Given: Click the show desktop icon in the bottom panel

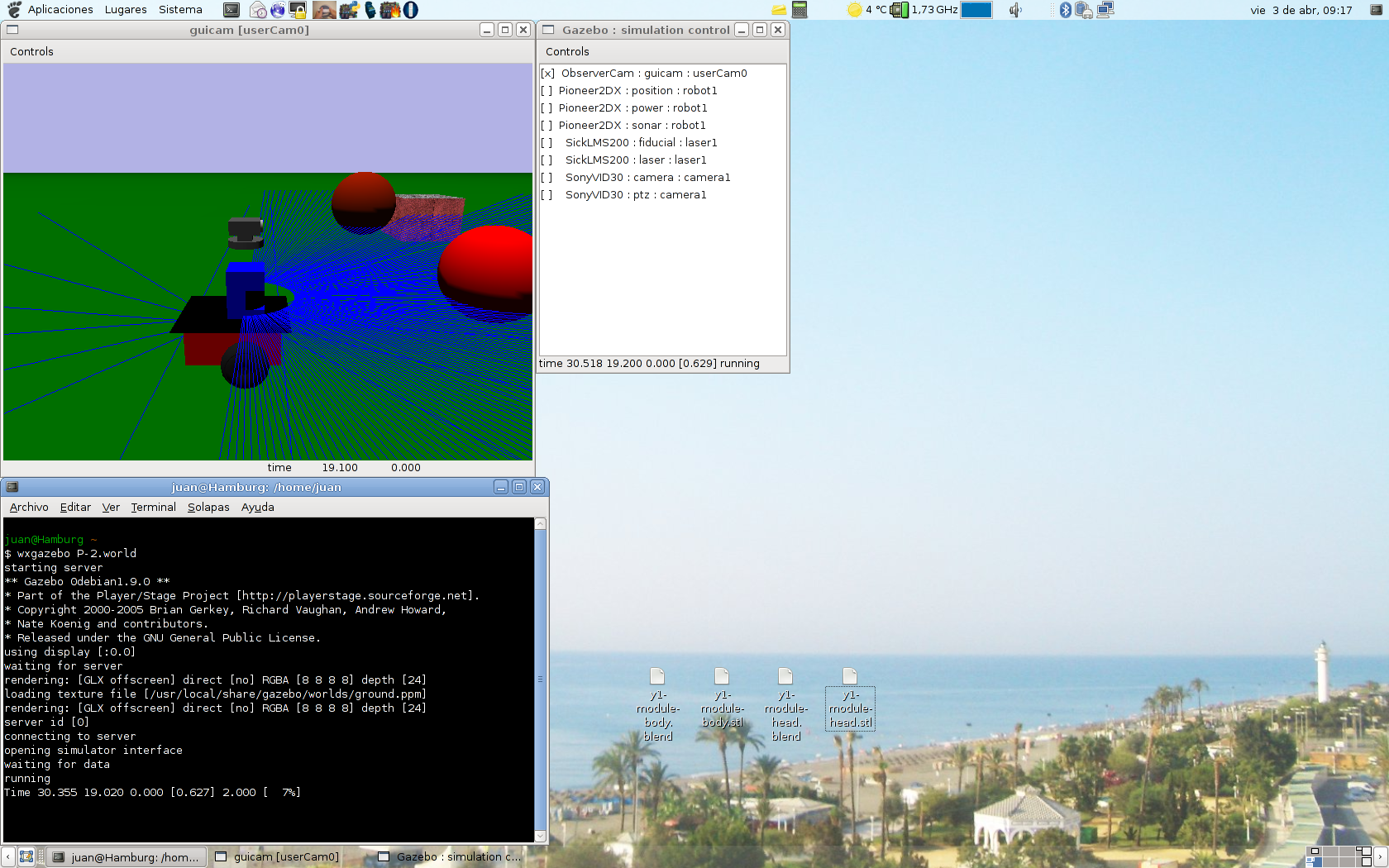Looking at the screenshot, I should coord(26,856).
